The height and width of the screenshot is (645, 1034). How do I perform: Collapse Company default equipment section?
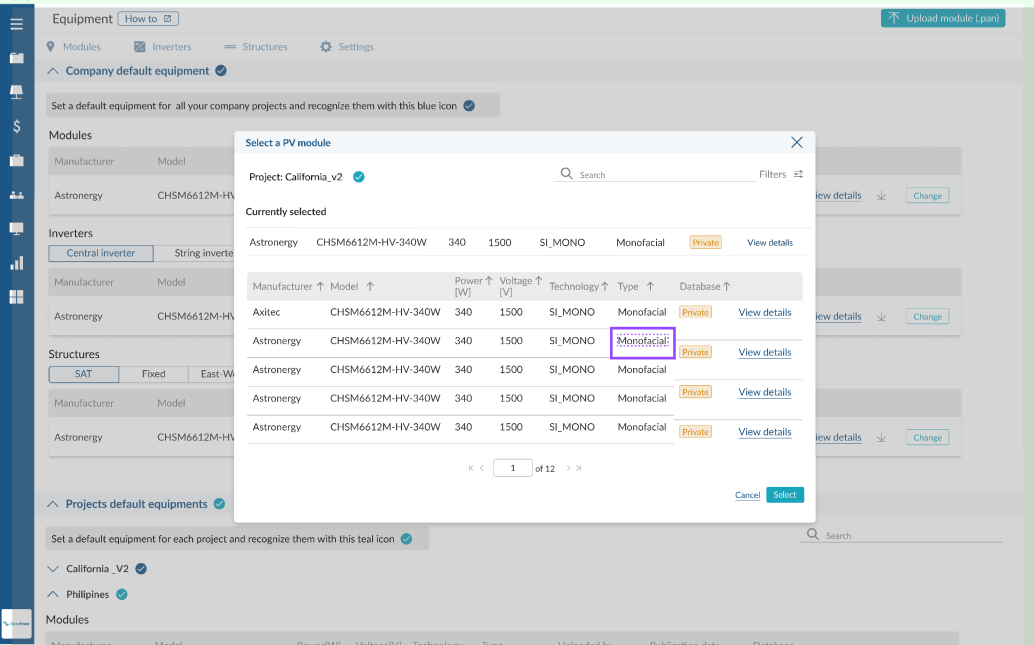pyautogui.click(x=53, y=71)
